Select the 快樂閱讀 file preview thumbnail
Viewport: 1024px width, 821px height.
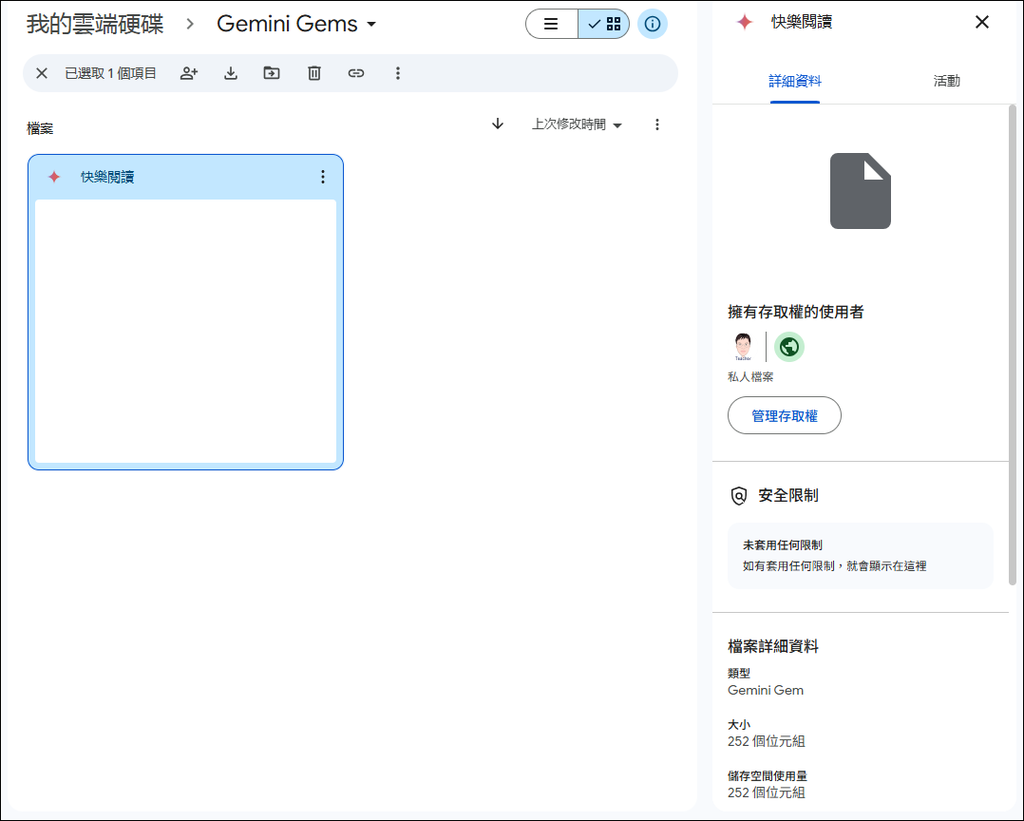click(185, 331)
